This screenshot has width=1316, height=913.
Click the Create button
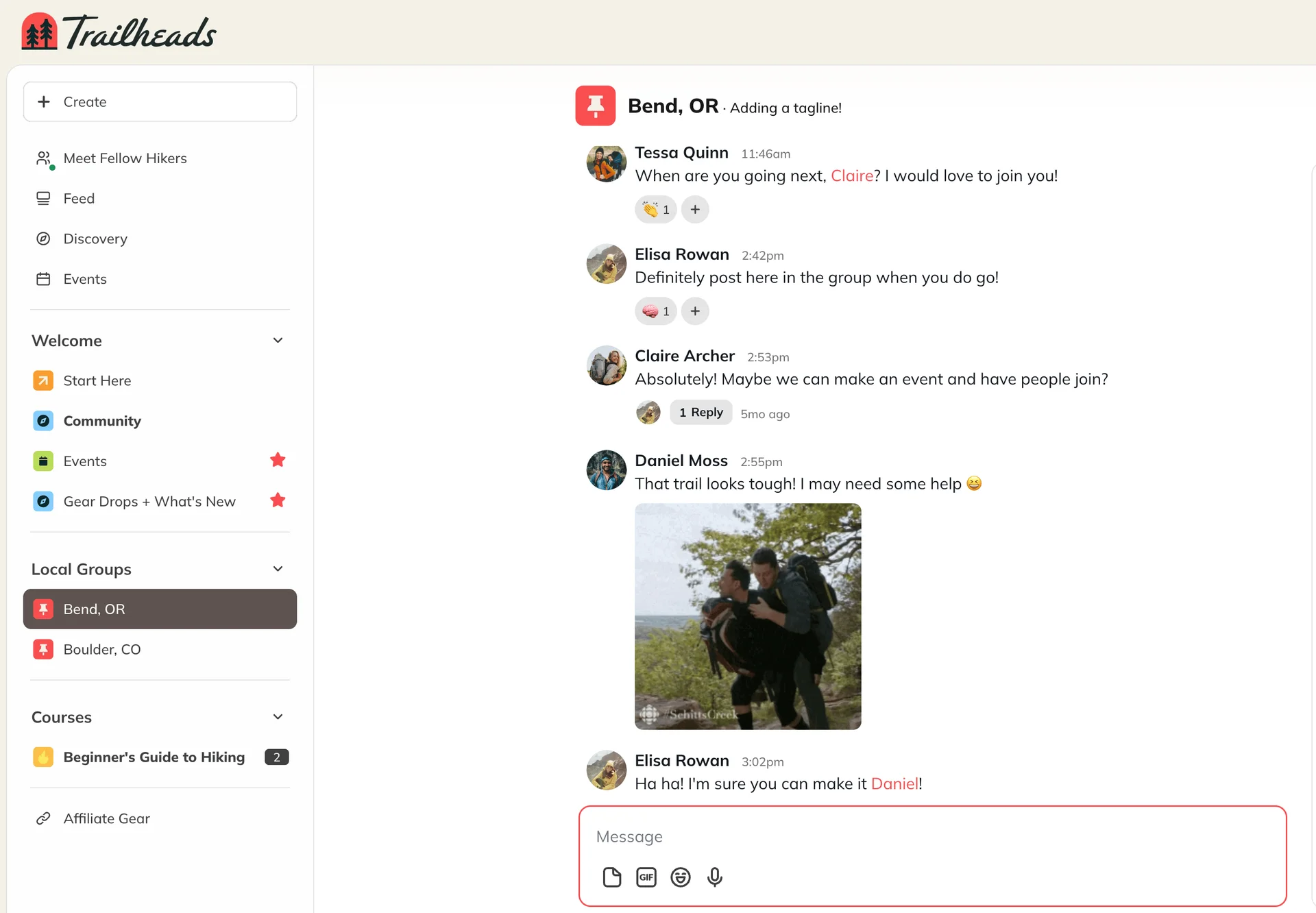tap(160, 101)
